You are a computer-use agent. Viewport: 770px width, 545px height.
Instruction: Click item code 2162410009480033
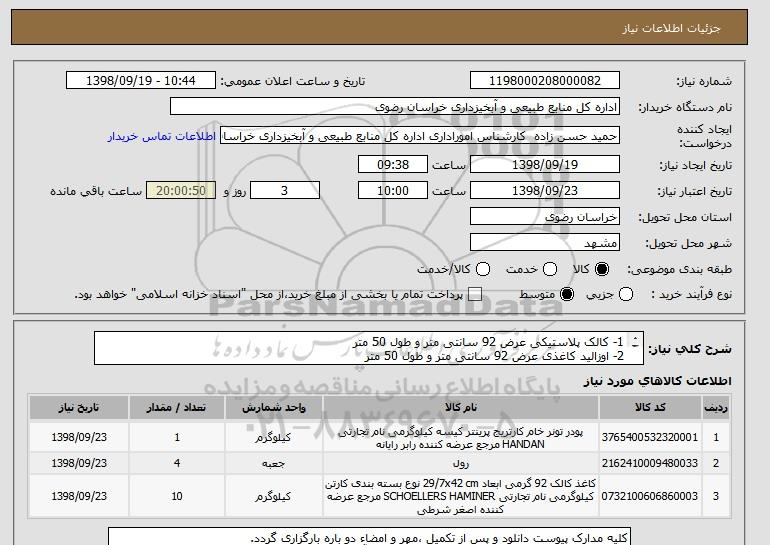[650, 463]
